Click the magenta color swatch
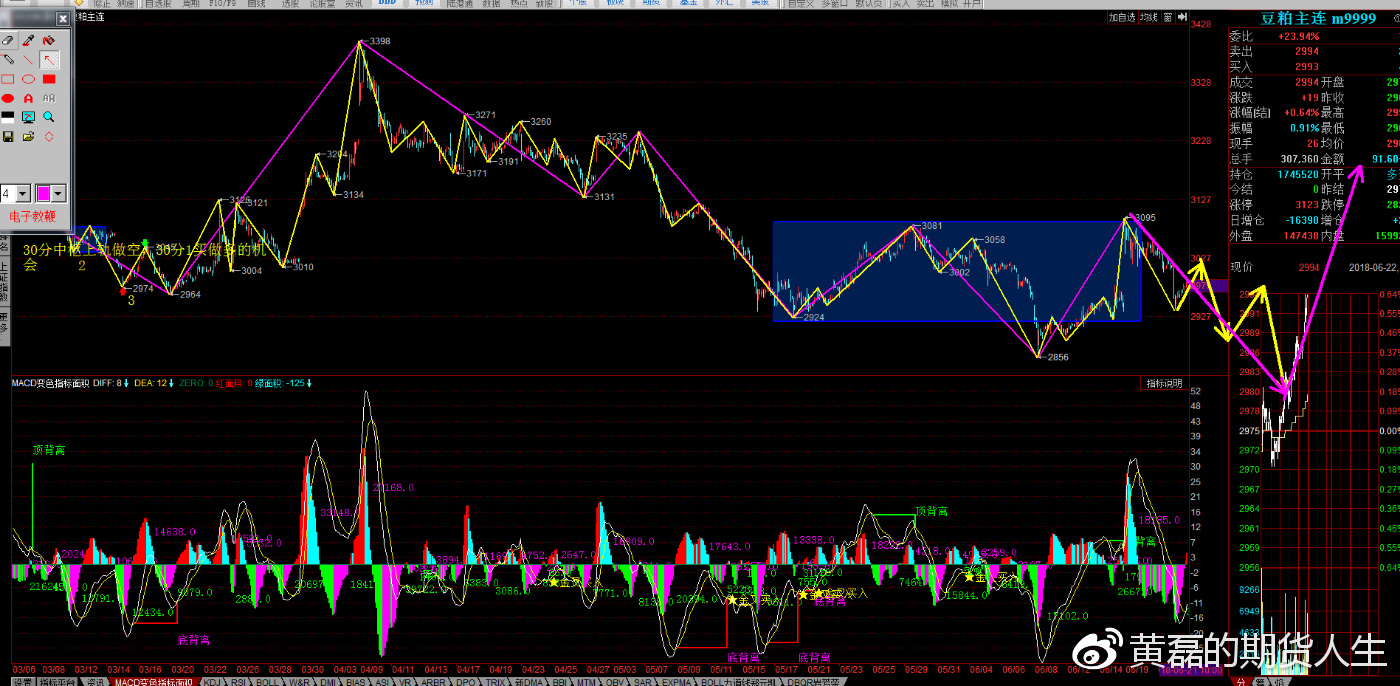Screen dimensions: 1400x686 pos(43,193)
